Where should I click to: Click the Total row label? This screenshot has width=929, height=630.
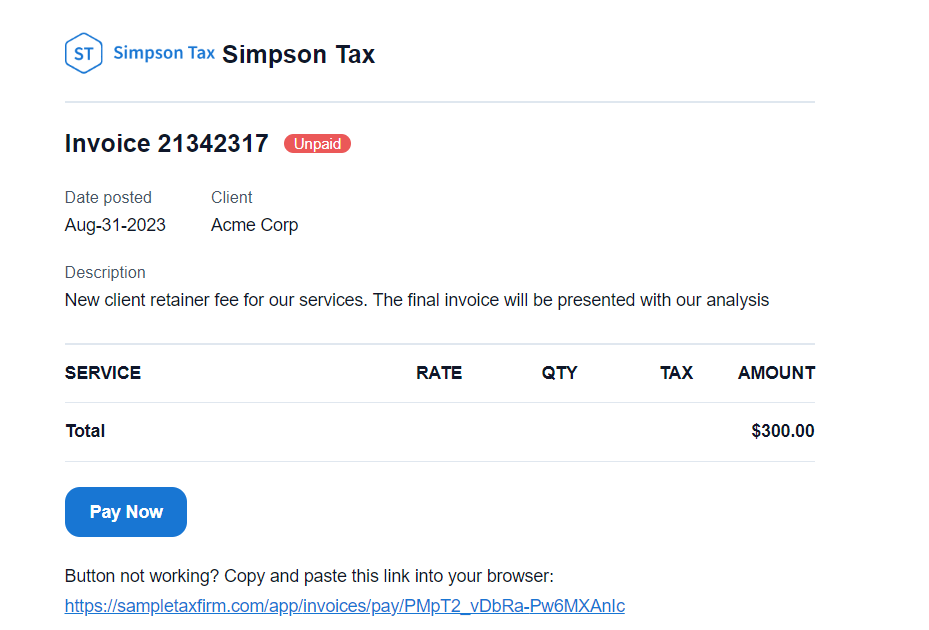click(85, 431)
